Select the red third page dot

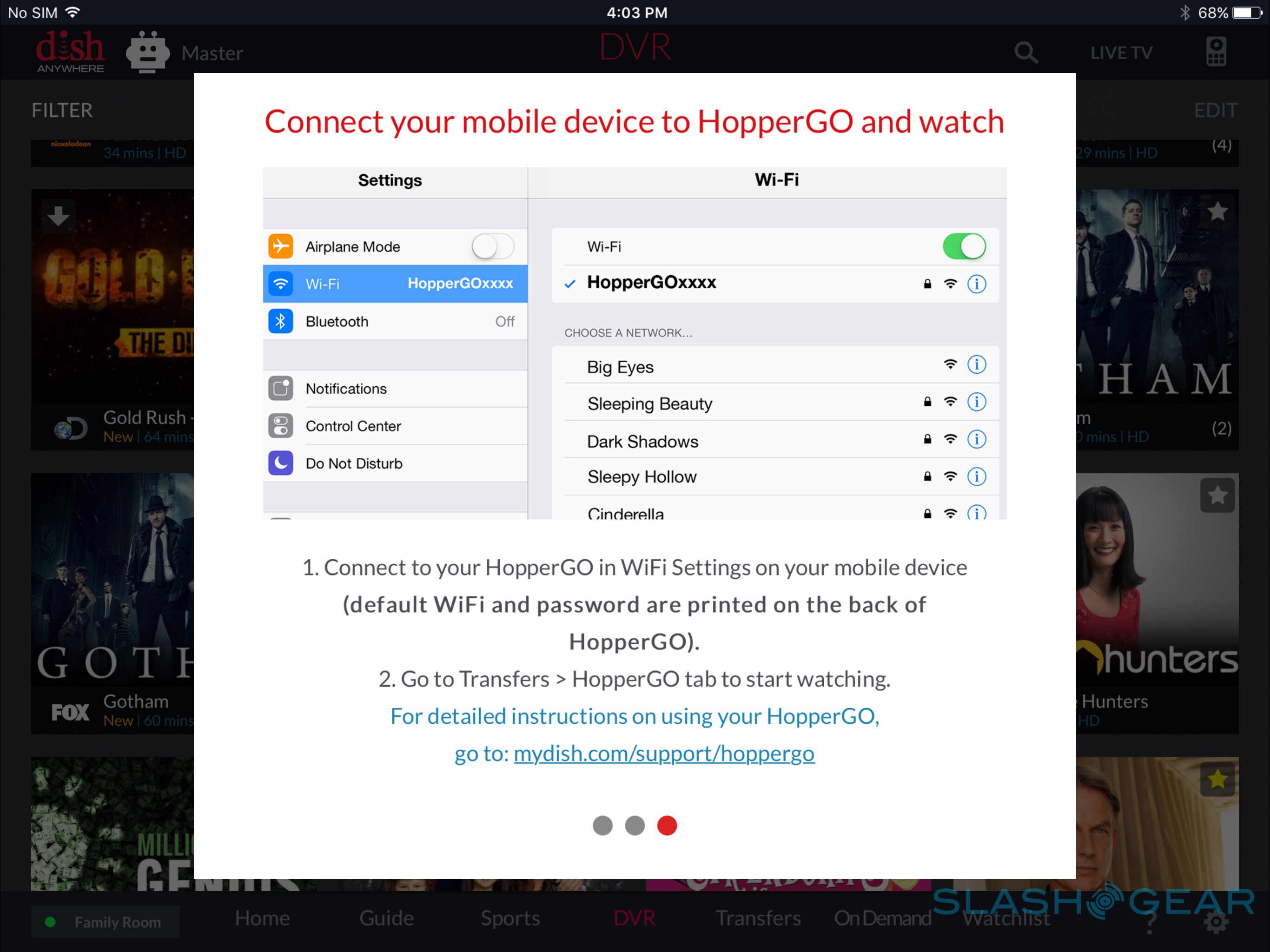click(x=667, y=826)
